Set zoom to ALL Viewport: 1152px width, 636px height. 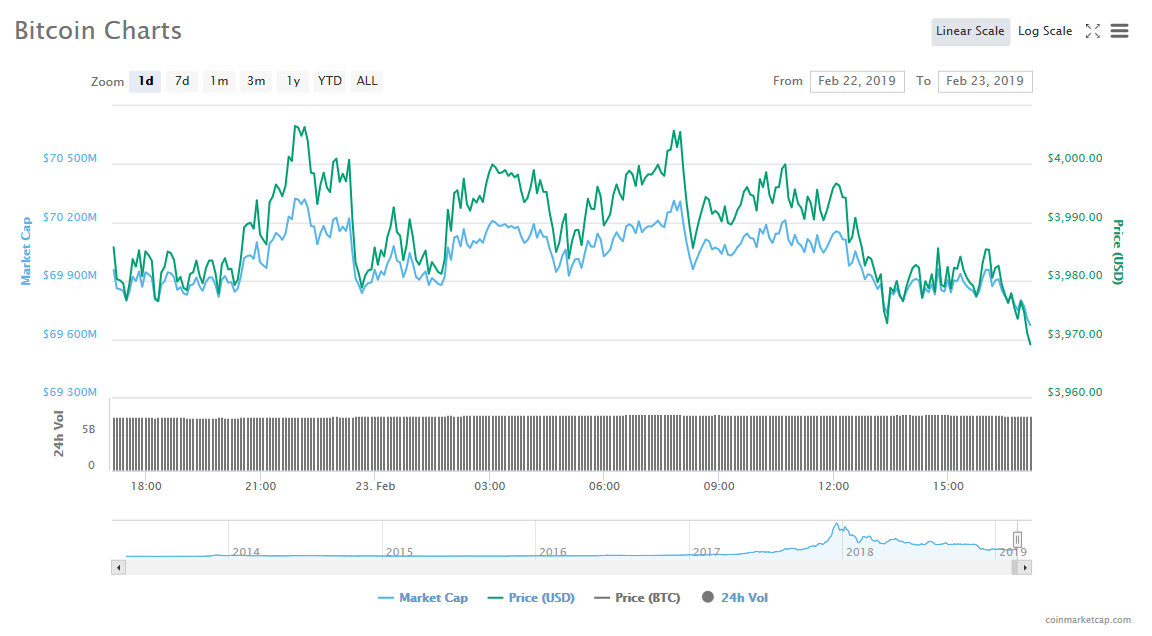(367, 81)
